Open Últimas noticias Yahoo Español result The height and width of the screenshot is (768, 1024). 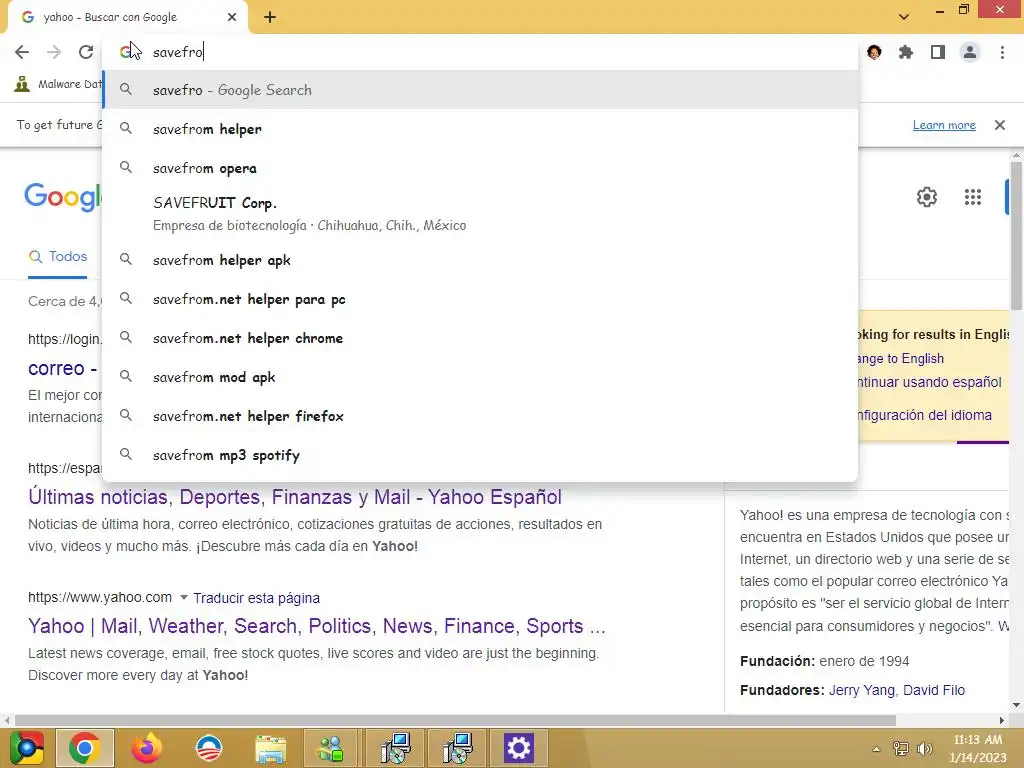pyautogui.click(x=295, y=497)
